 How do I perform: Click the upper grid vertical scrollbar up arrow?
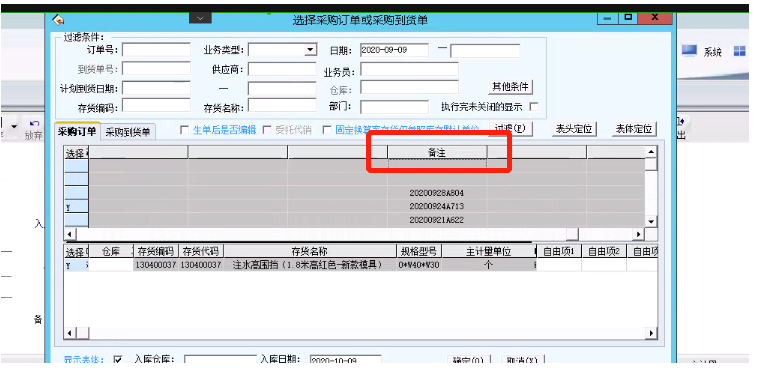[x=650, y=151]
